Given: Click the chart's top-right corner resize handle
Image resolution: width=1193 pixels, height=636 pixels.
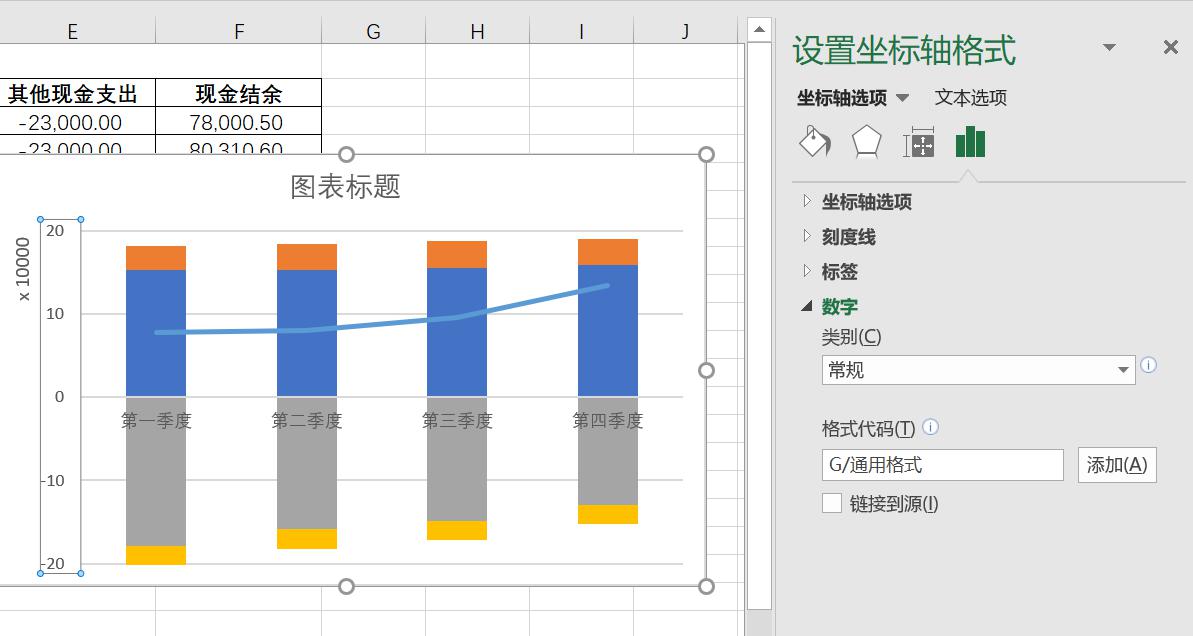Looking at the screenshot, I should coord(706,154).
